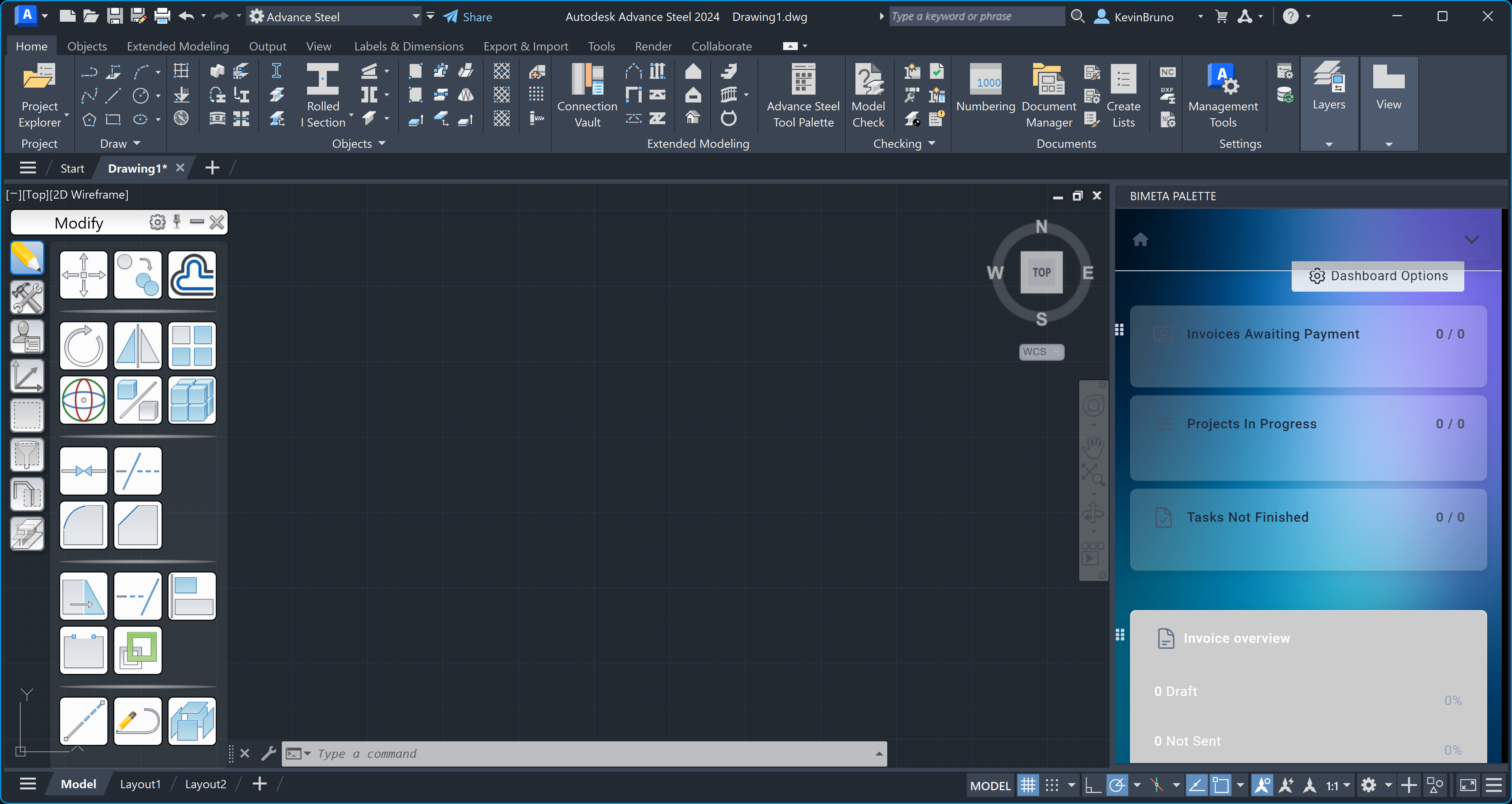1512x804 pixels.
Task: Select the 3D Rotate tool in Modify palette
Action: pos(83,400)
